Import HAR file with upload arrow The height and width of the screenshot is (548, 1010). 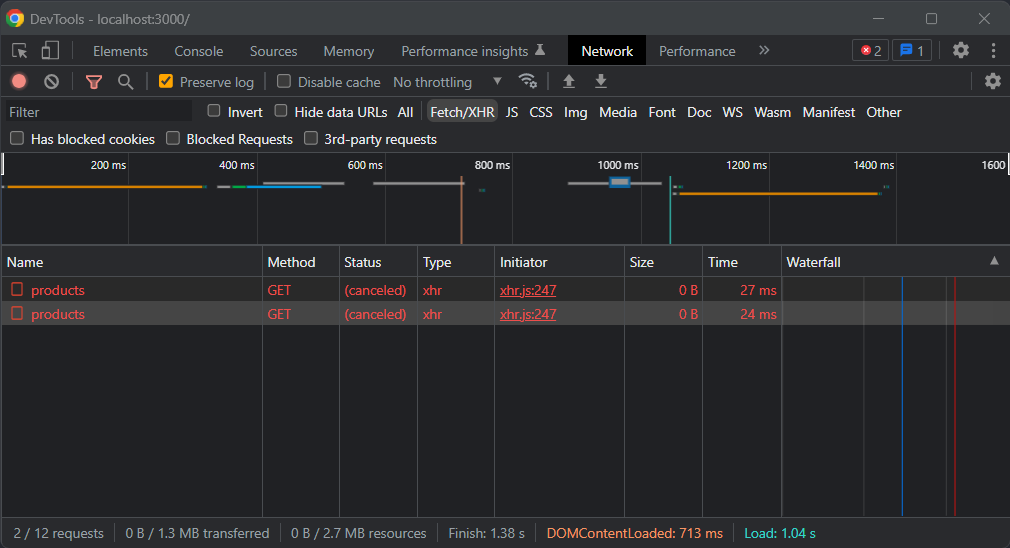click(x=569, y=81)
